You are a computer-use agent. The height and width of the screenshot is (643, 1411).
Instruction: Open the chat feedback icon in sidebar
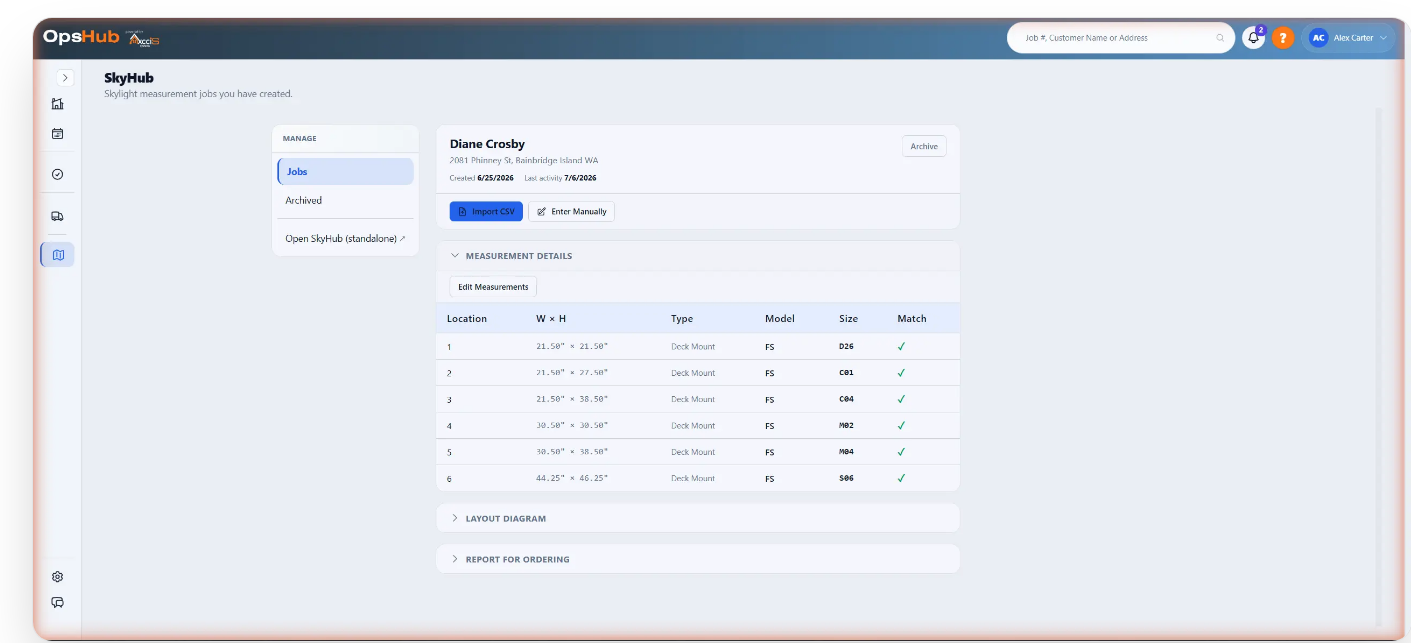click(x=57, y=603)
